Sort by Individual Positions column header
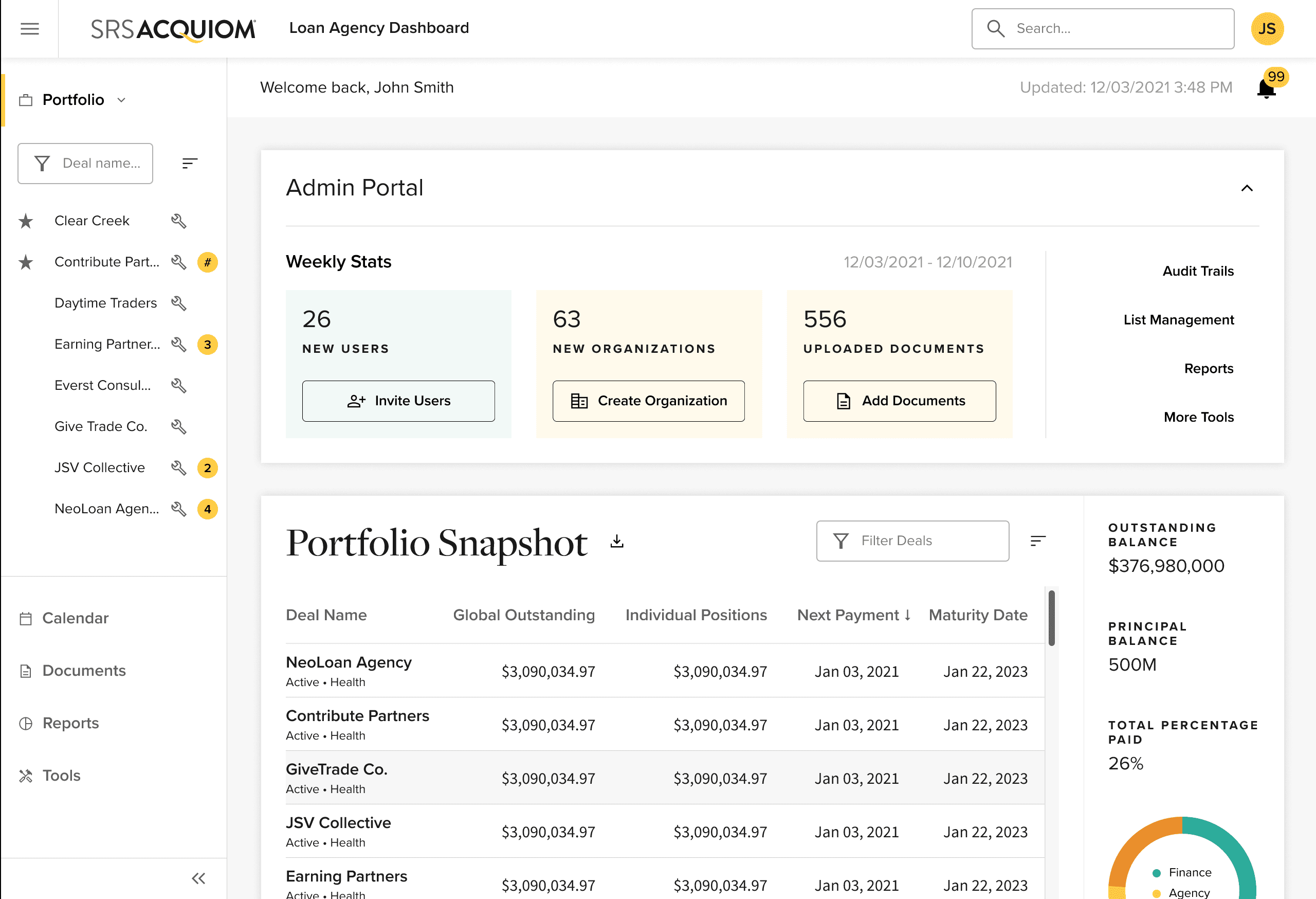Screen dimensions: 1316x899 696,615
